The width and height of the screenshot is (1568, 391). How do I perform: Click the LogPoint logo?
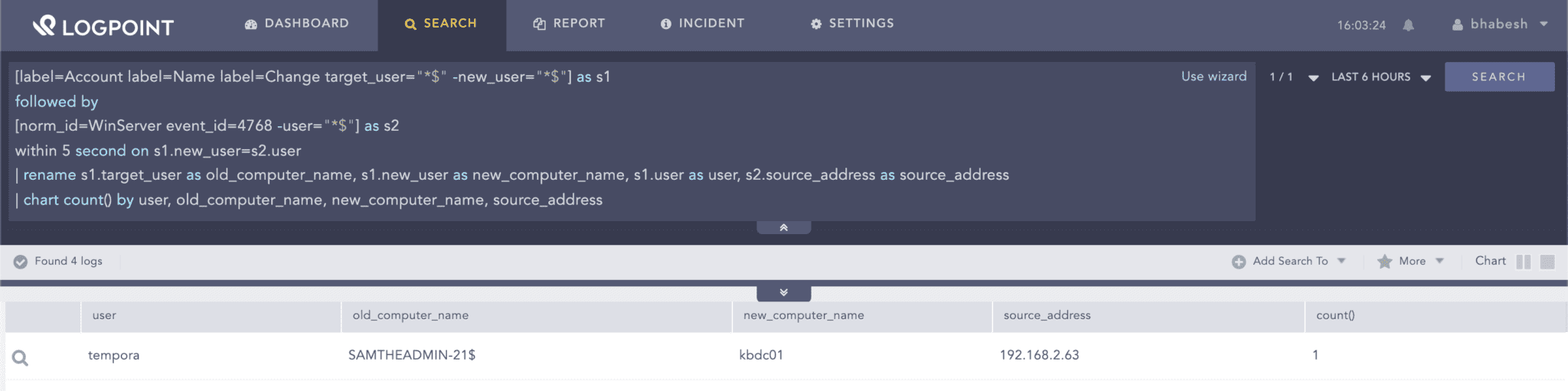point(103,26)
